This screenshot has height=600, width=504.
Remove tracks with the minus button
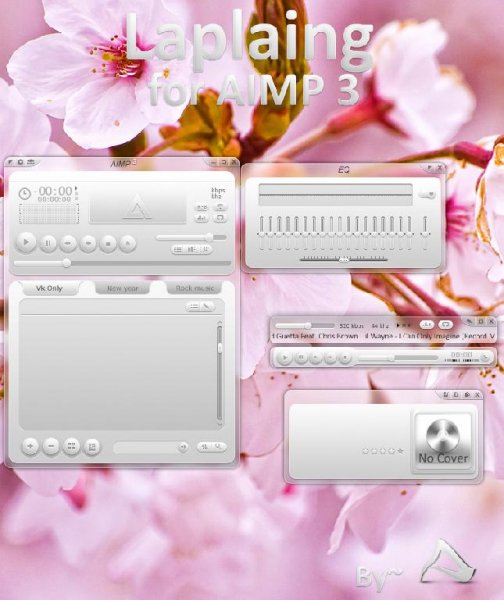(51, 446)
